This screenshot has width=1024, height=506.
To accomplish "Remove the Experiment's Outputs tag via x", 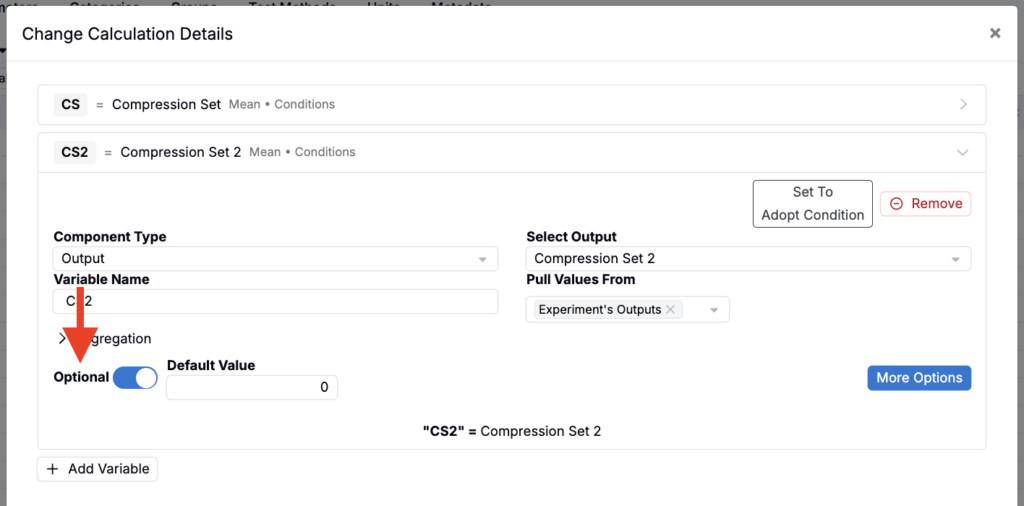I will (x=670, y=309).
